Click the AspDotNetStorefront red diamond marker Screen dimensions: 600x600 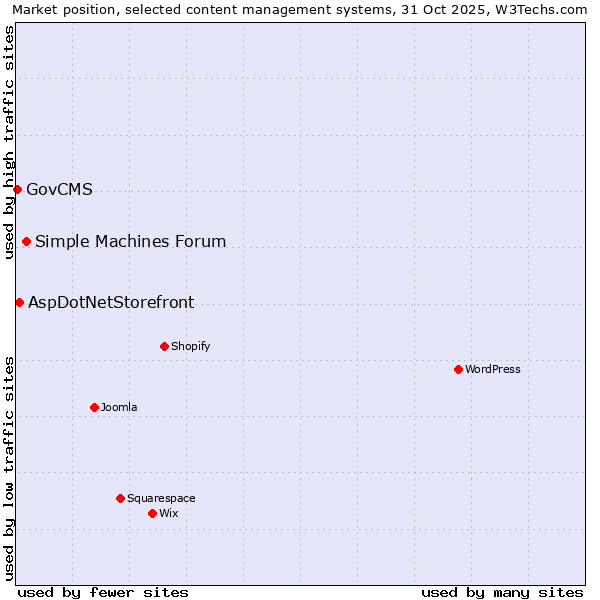(x=19, y=302)
